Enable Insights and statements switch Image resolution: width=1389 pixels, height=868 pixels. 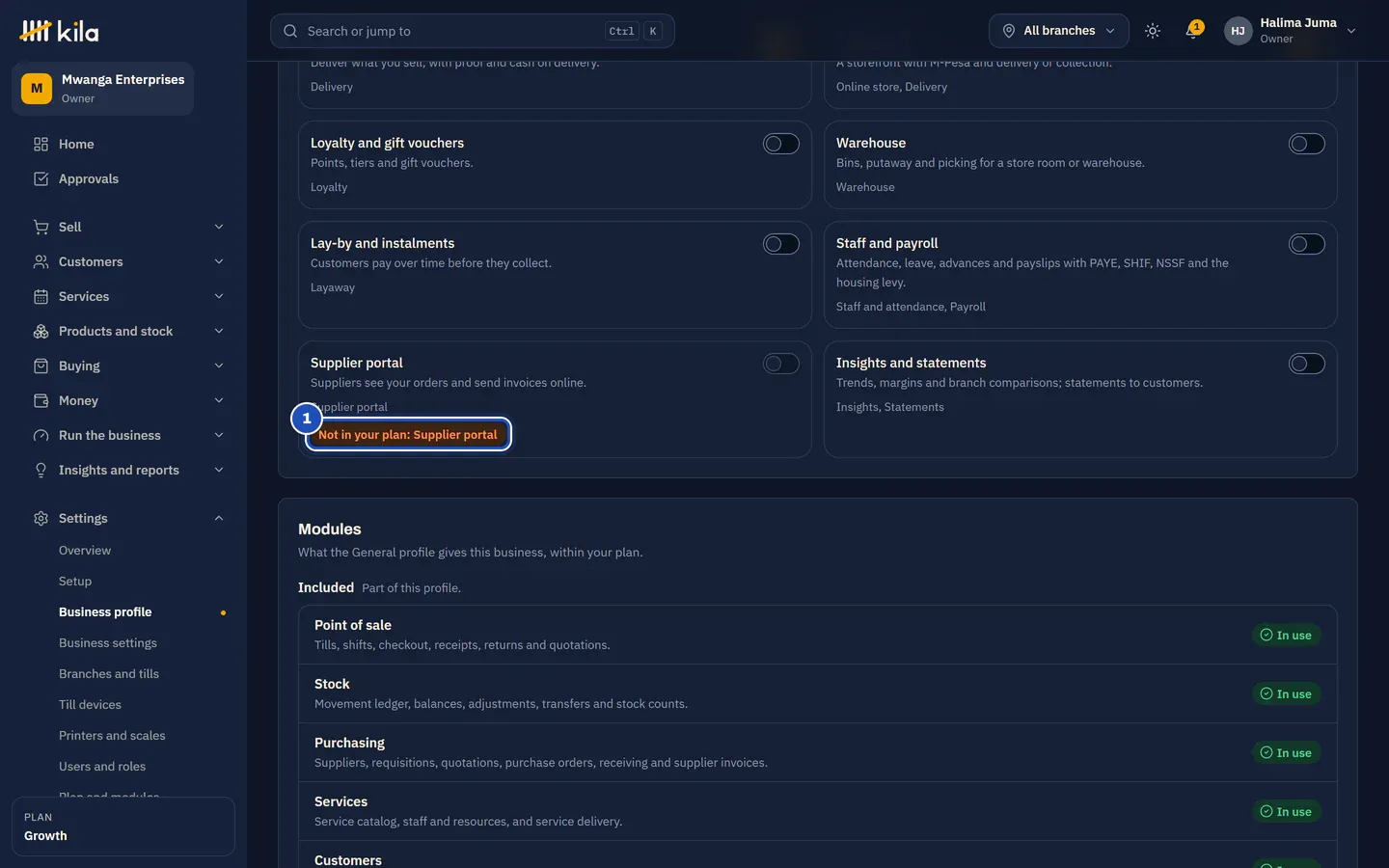1307,364
